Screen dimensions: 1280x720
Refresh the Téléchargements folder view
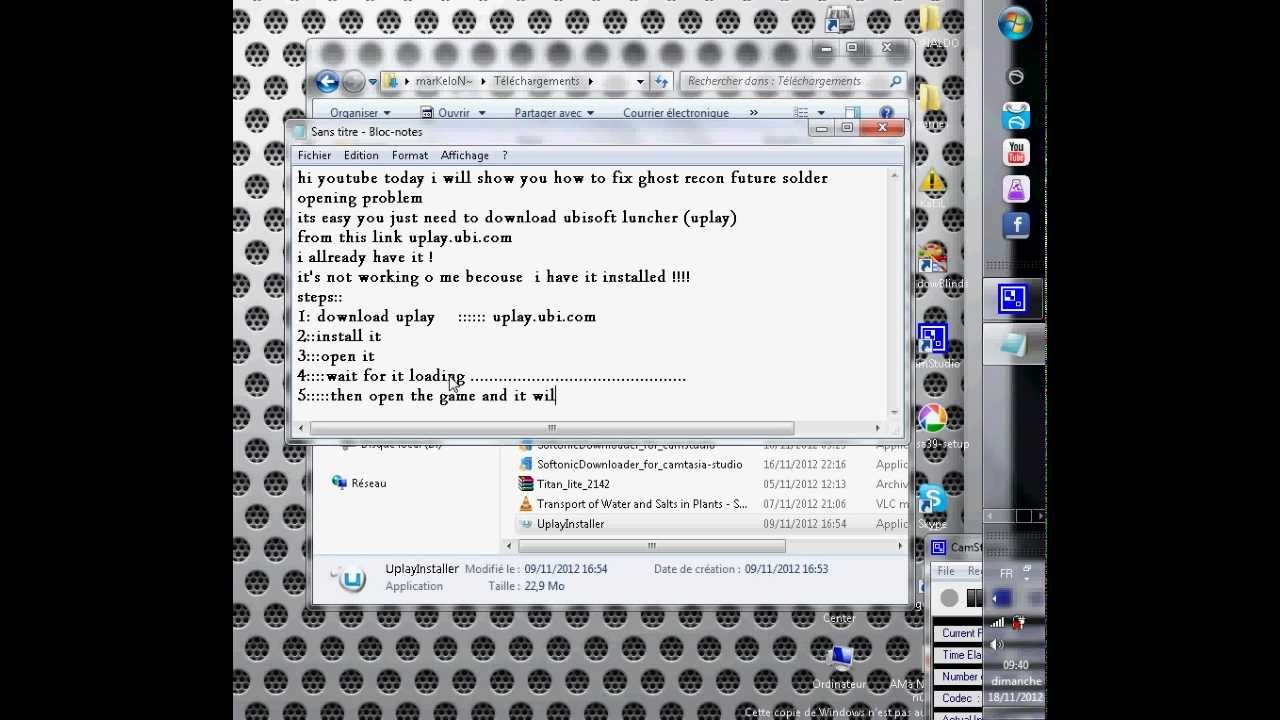[661, 81]
